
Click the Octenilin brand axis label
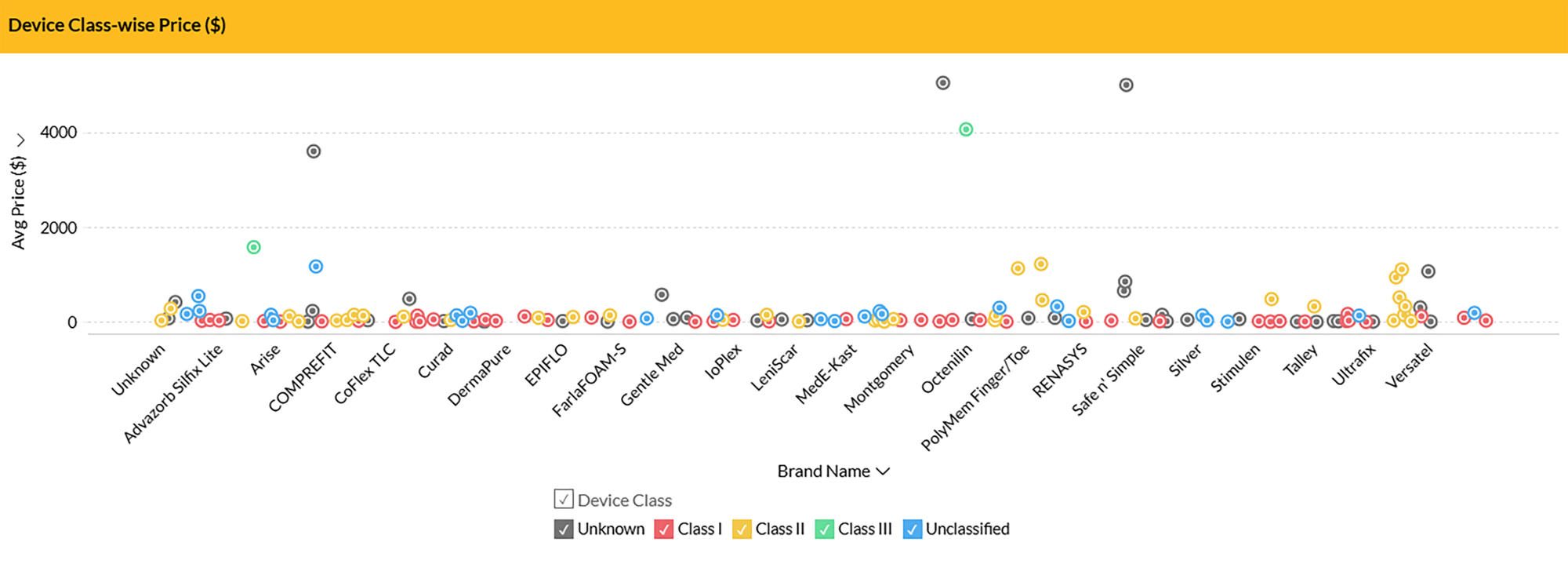(946, 369)
